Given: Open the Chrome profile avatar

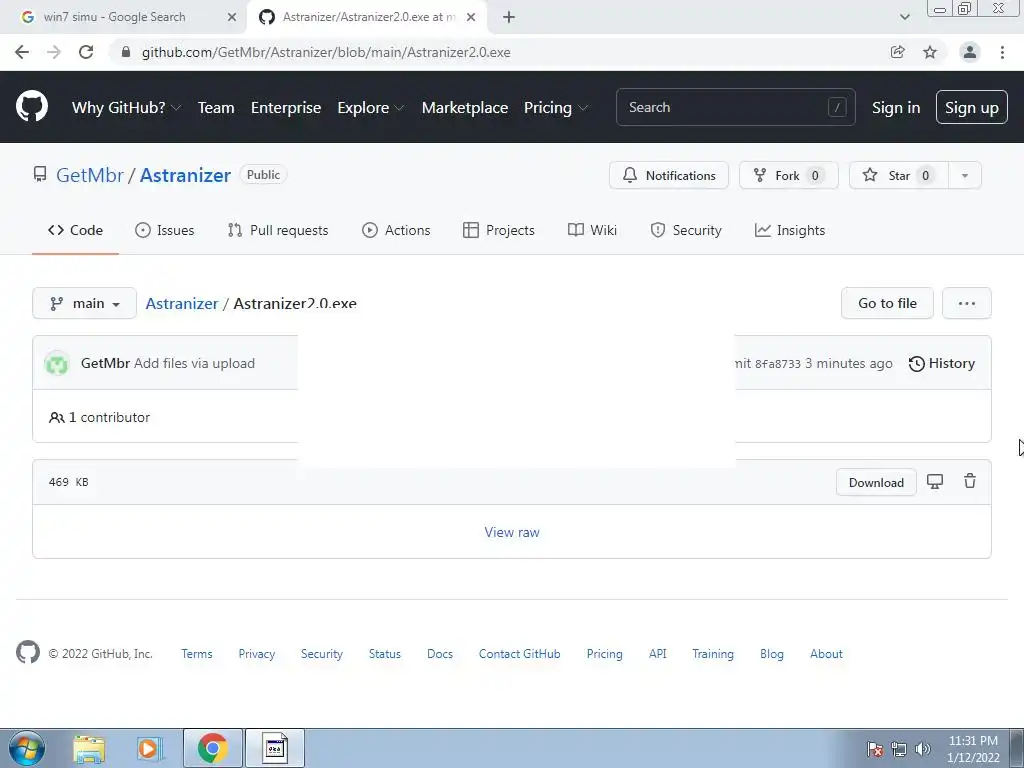Looking at the screenshot, I should coord(970,52).
